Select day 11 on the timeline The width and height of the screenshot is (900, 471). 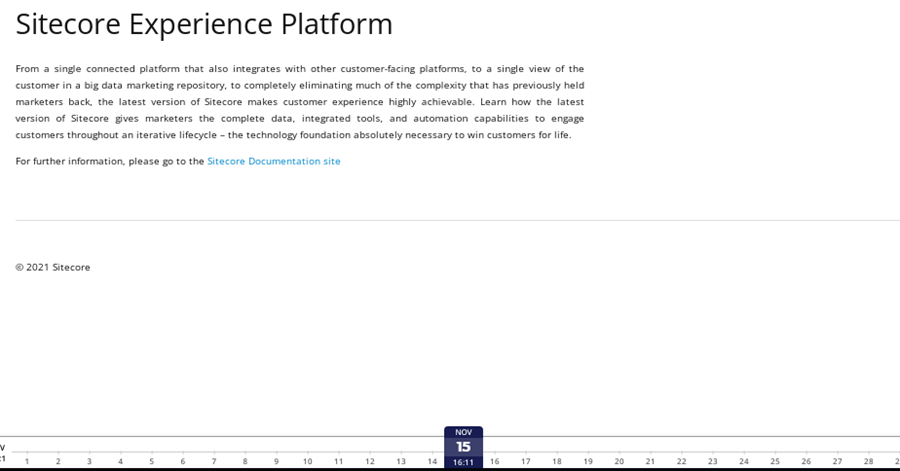(339, 461)
